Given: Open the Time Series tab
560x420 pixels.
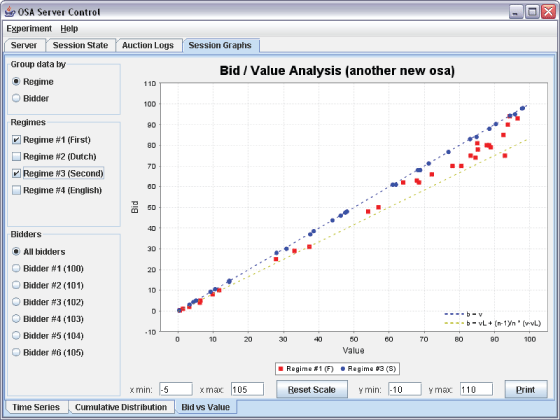Looking at the screenshot, I should 36,407.
